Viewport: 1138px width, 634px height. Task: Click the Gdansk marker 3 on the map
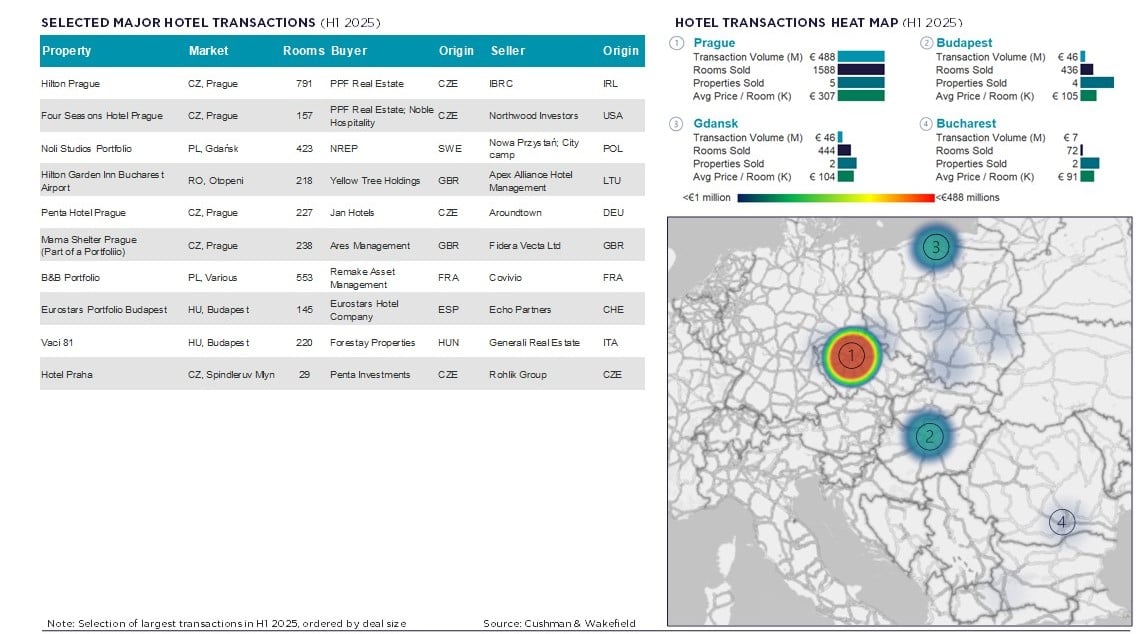click(934, 247)
